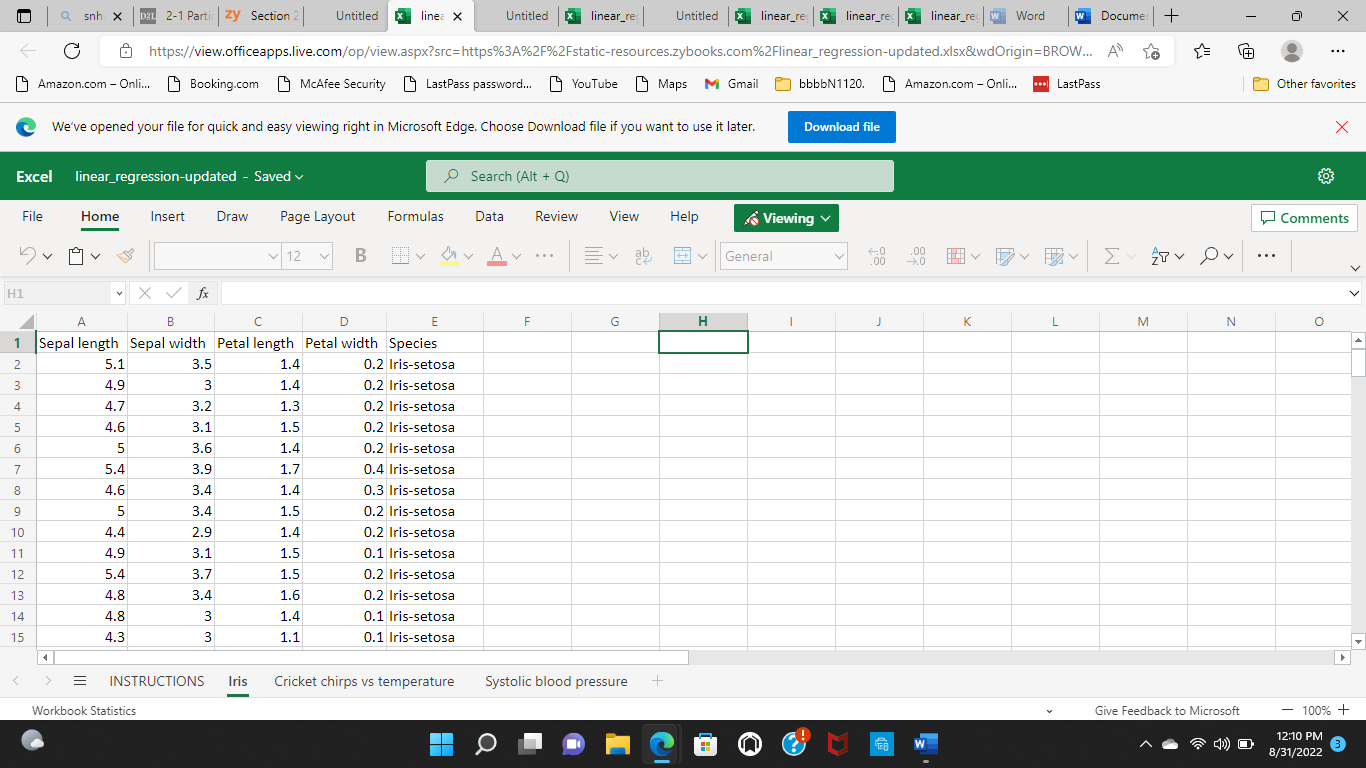Click the Conditional Formatting icon

(x=956, y=256)
